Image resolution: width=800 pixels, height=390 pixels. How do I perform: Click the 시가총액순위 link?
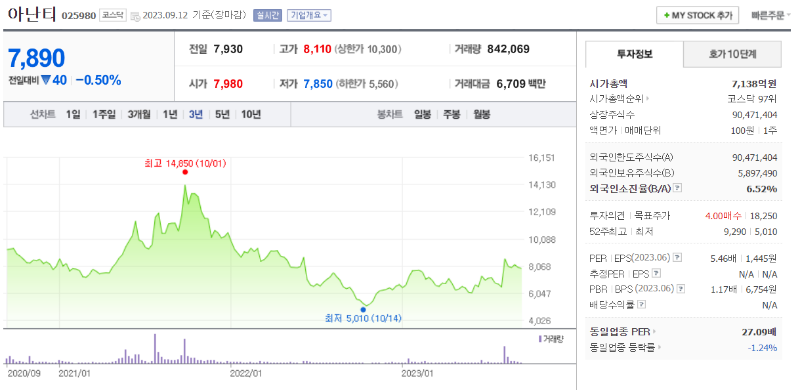[617, 99]
